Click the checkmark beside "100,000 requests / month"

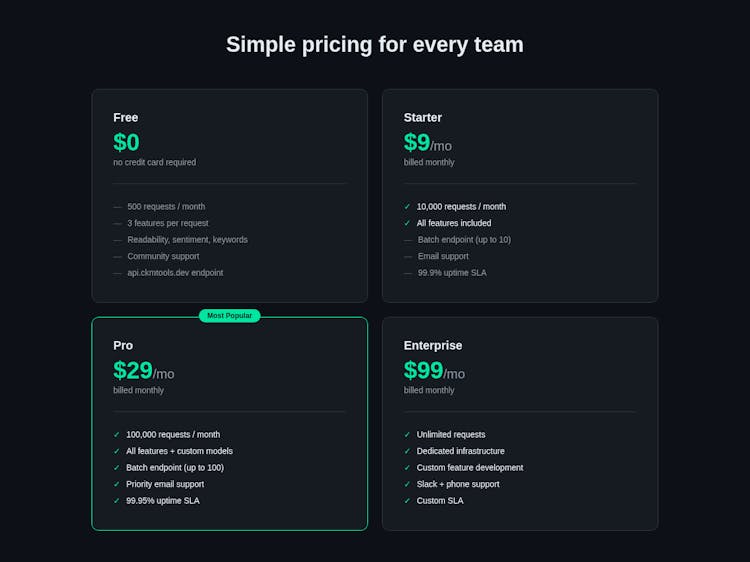[x=117, y=435]
